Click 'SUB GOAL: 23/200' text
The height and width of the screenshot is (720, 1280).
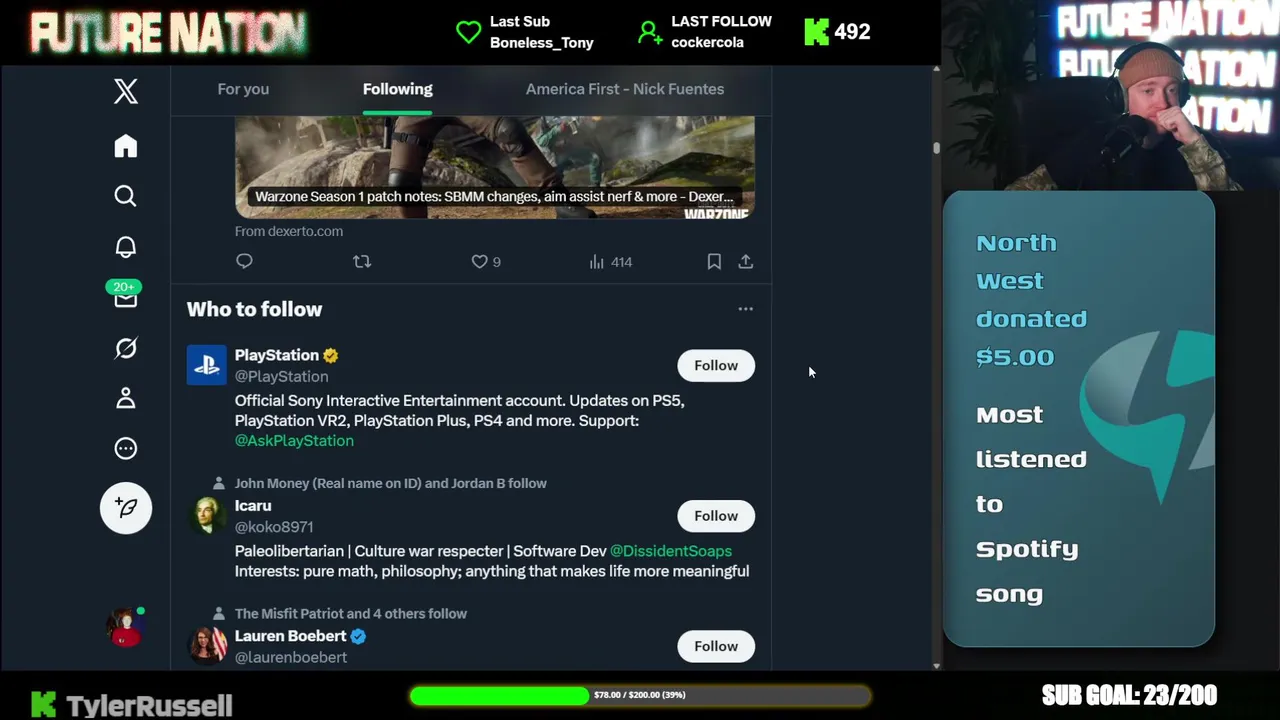click(1129, 695)
